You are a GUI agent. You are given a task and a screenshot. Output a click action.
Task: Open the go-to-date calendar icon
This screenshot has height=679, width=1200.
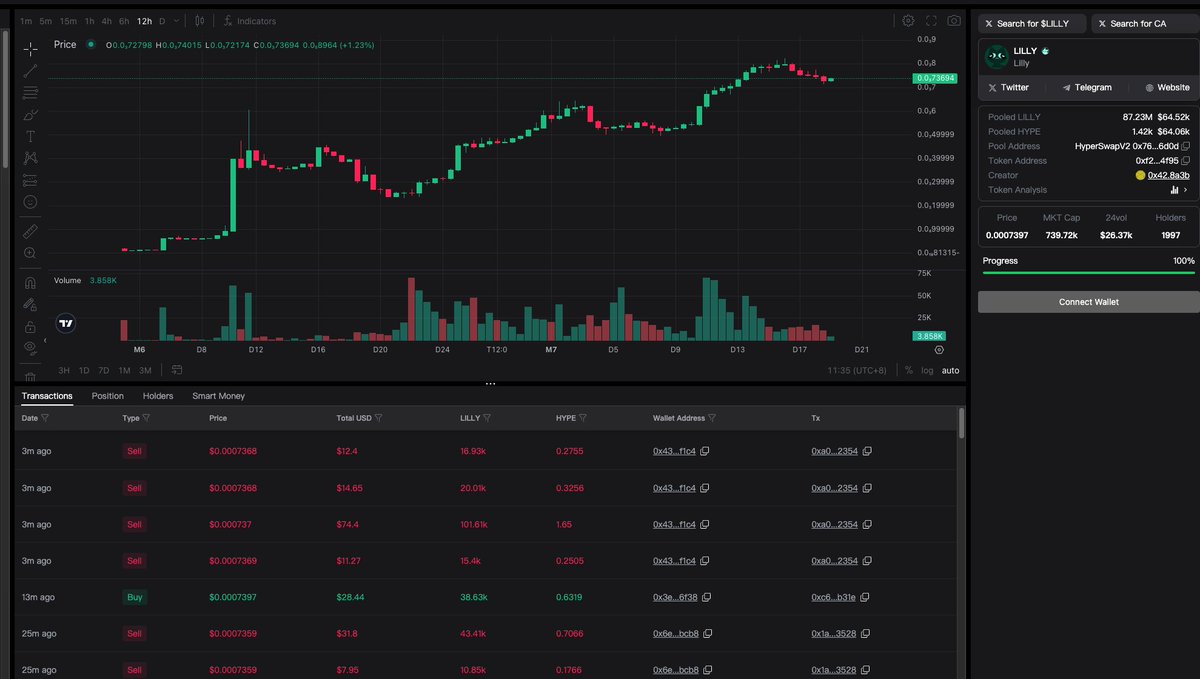click(x=177, y=370)
